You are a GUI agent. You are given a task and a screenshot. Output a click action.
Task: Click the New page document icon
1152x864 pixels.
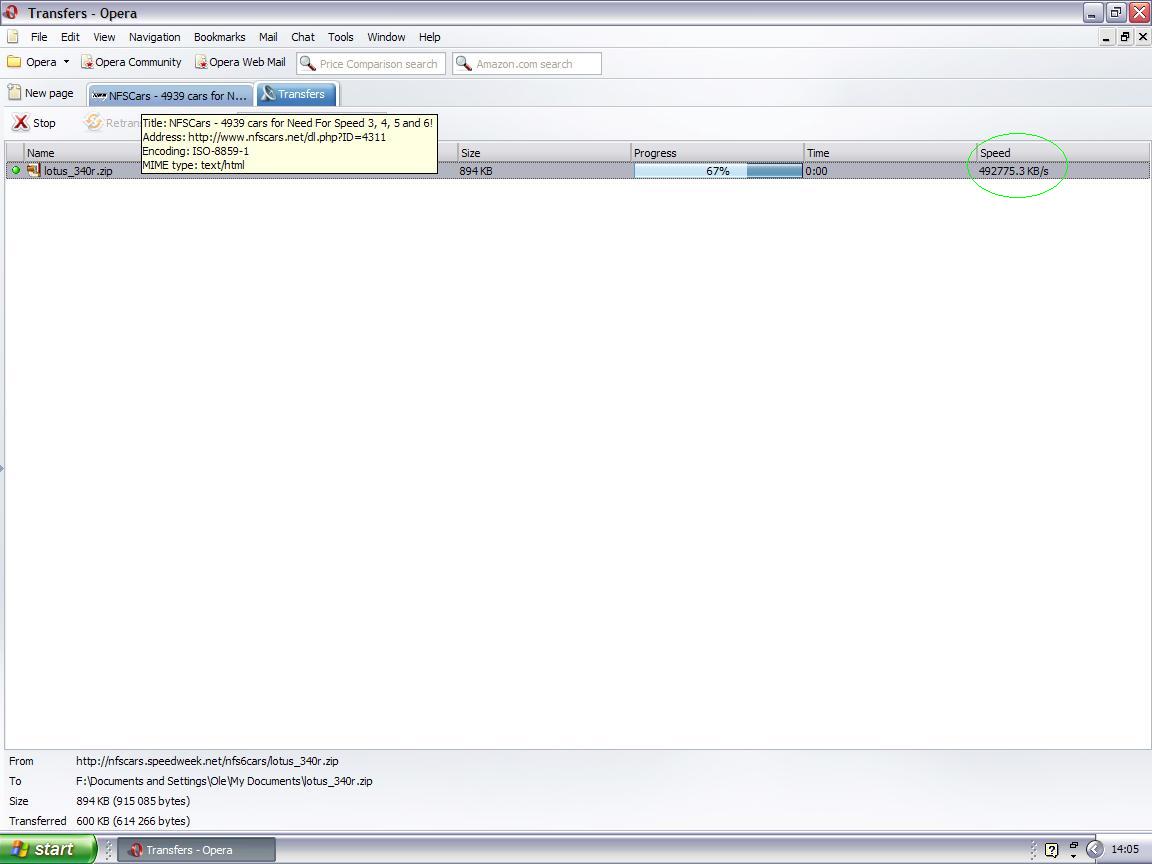click(14, 93)
